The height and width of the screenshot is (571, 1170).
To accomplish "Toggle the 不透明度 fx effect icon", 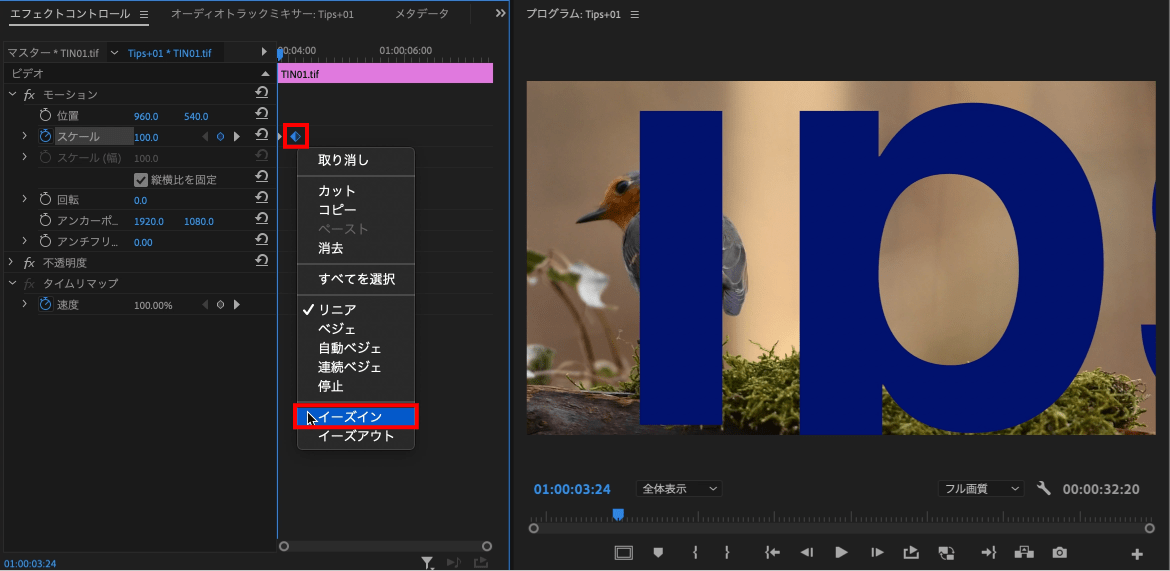I will [30, 263].
